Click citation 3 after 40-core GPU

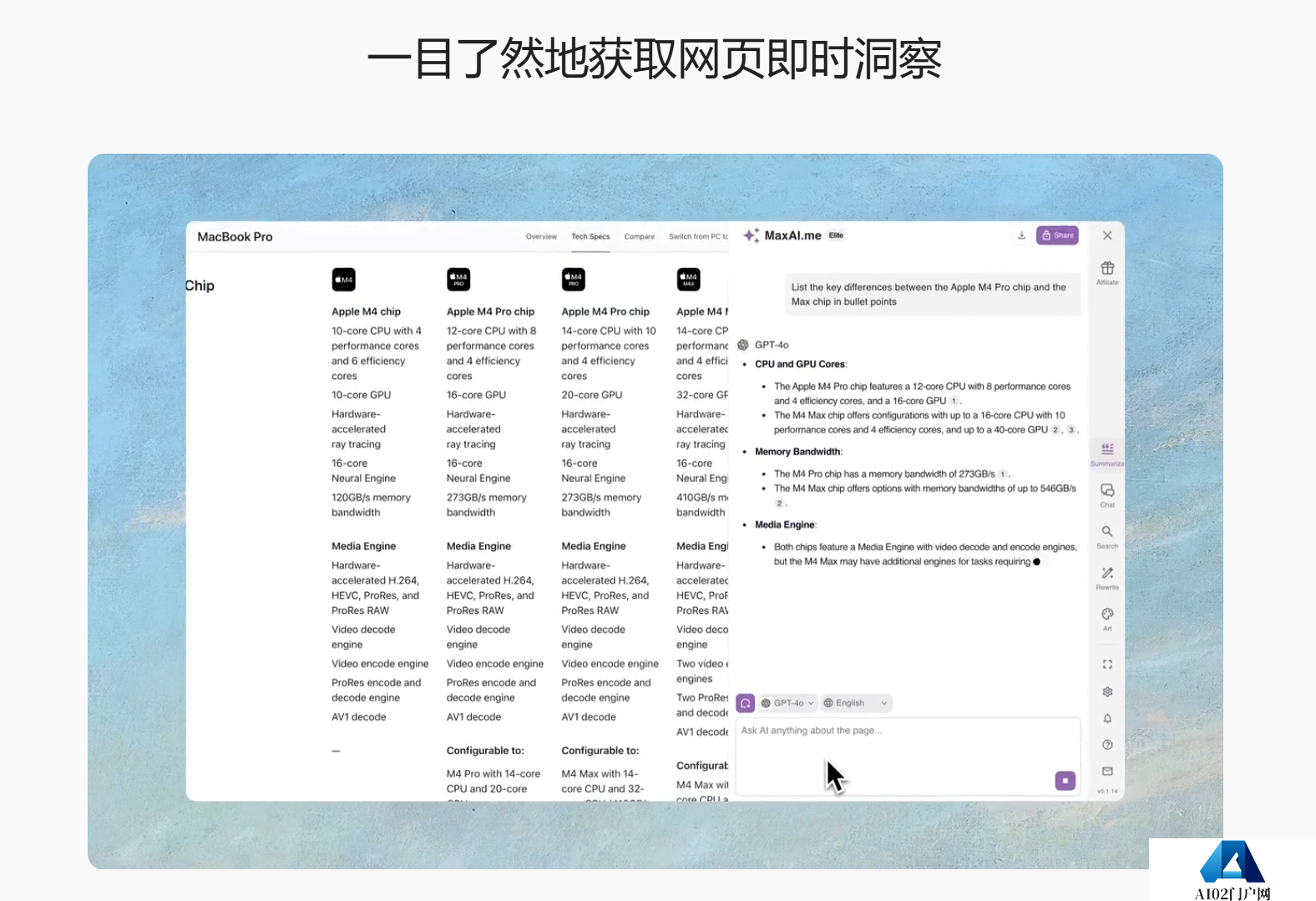[1071, 430]
